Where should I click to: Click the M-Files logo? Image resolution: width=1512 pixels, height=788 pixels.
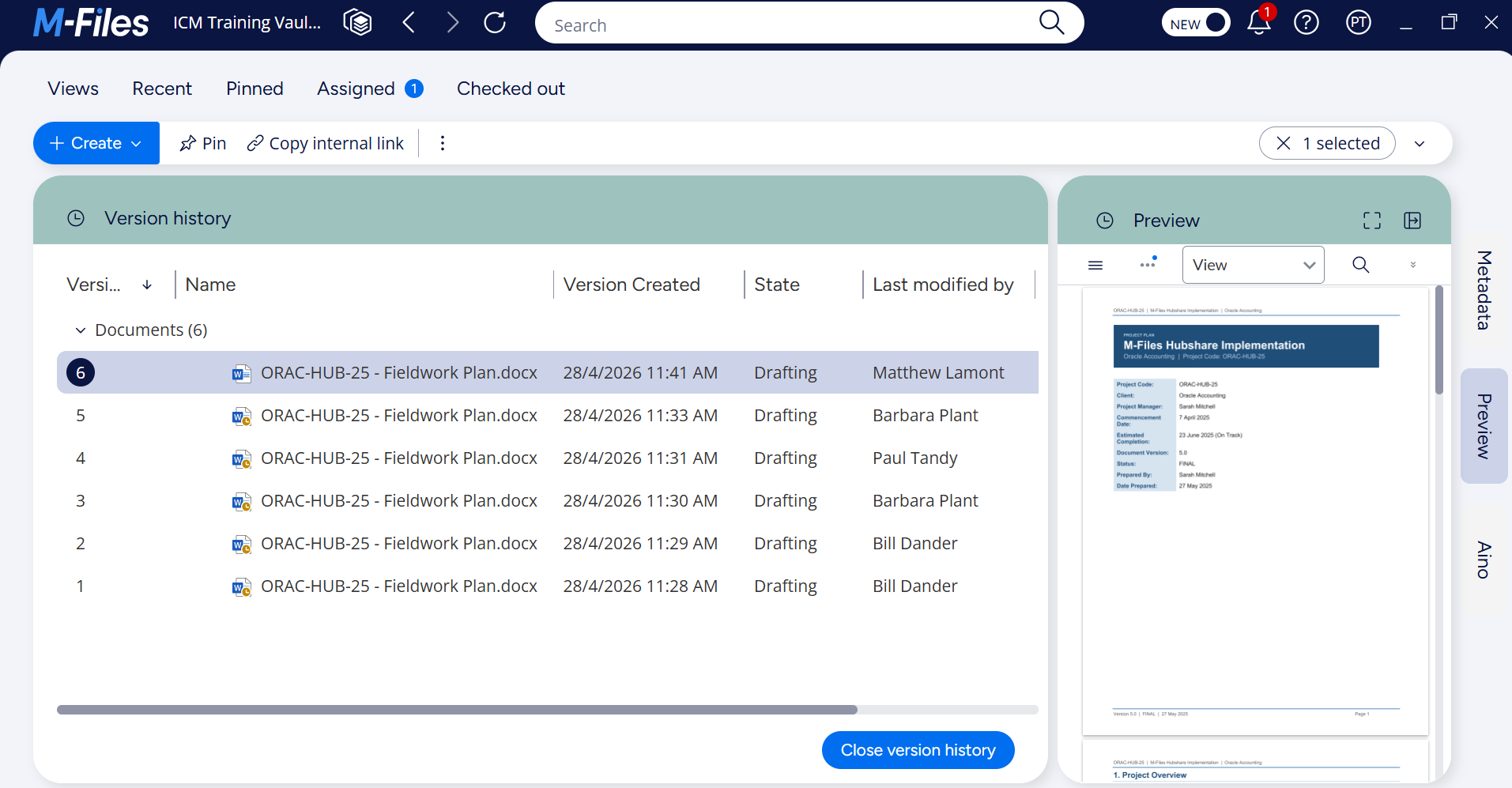tap(91, 23)
